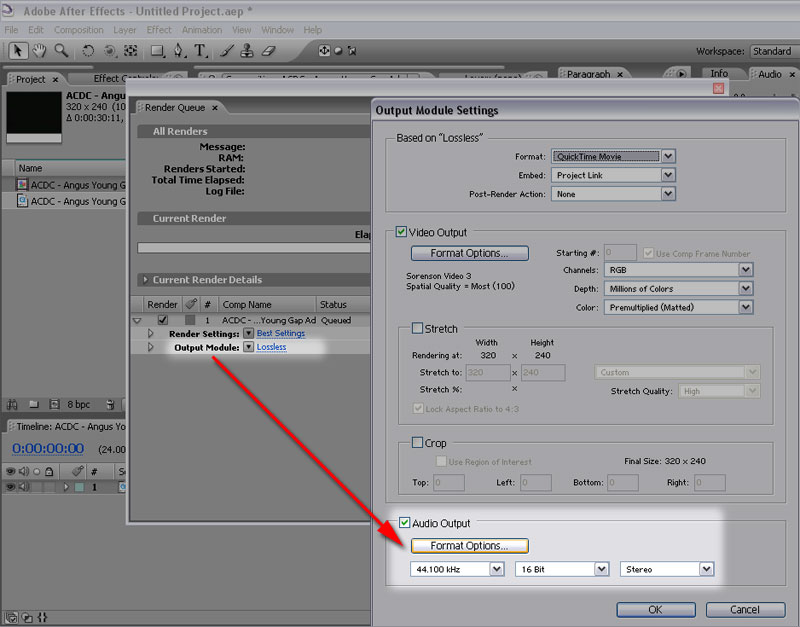Uncheck the Video Output checkbox
The height and width of the screenshot is (627, 800).
pos(402,232)
